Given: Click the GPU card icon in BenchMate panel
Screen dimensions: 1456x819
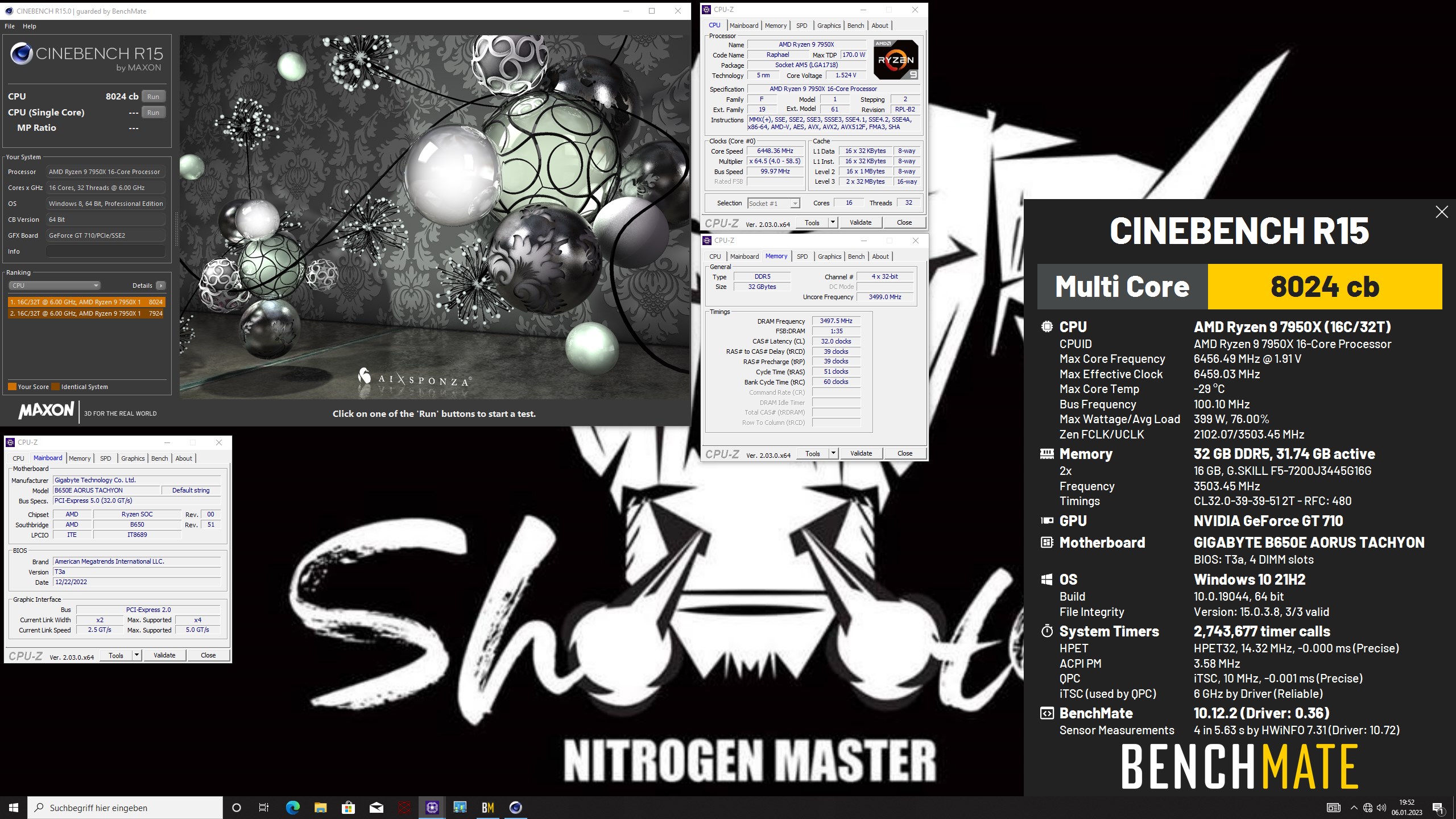Looking at the screenshot, I should 1046,520.
